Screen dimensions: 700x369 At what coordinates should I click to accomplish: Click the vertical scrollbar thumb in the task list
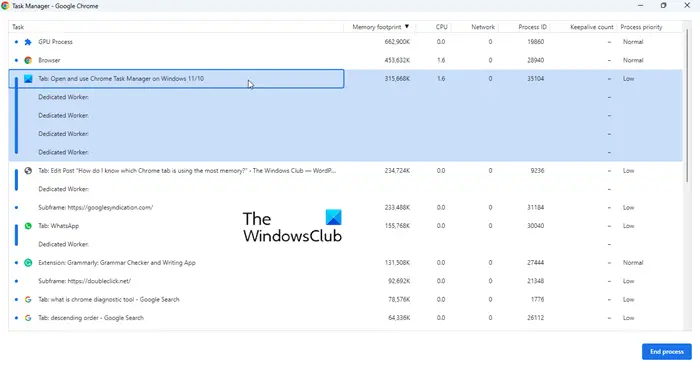point(687,106)
